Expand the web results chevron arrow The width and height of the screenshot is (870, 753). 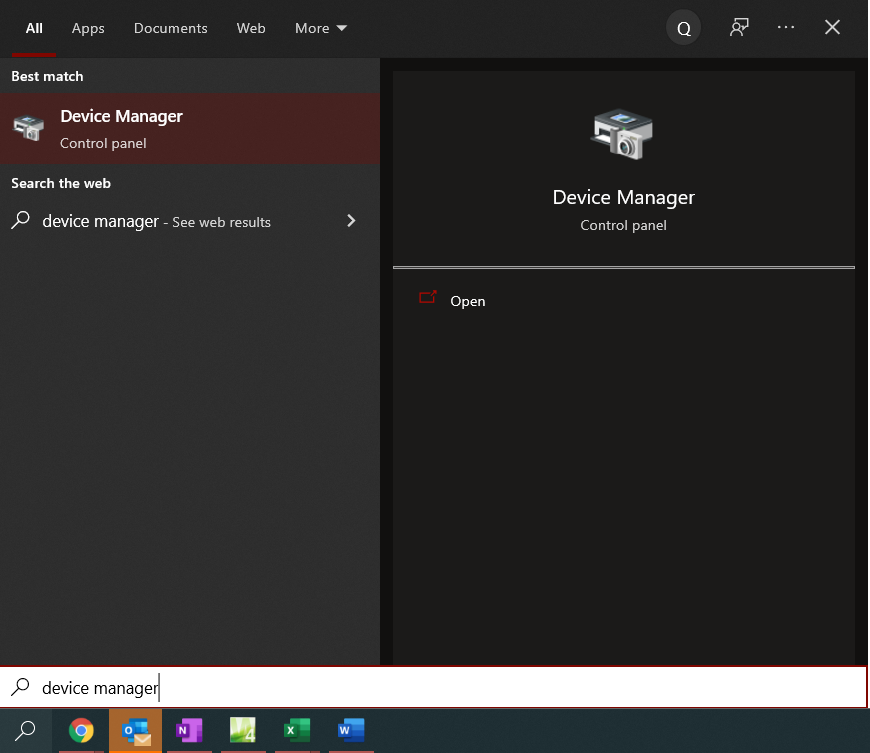[351, 221]
